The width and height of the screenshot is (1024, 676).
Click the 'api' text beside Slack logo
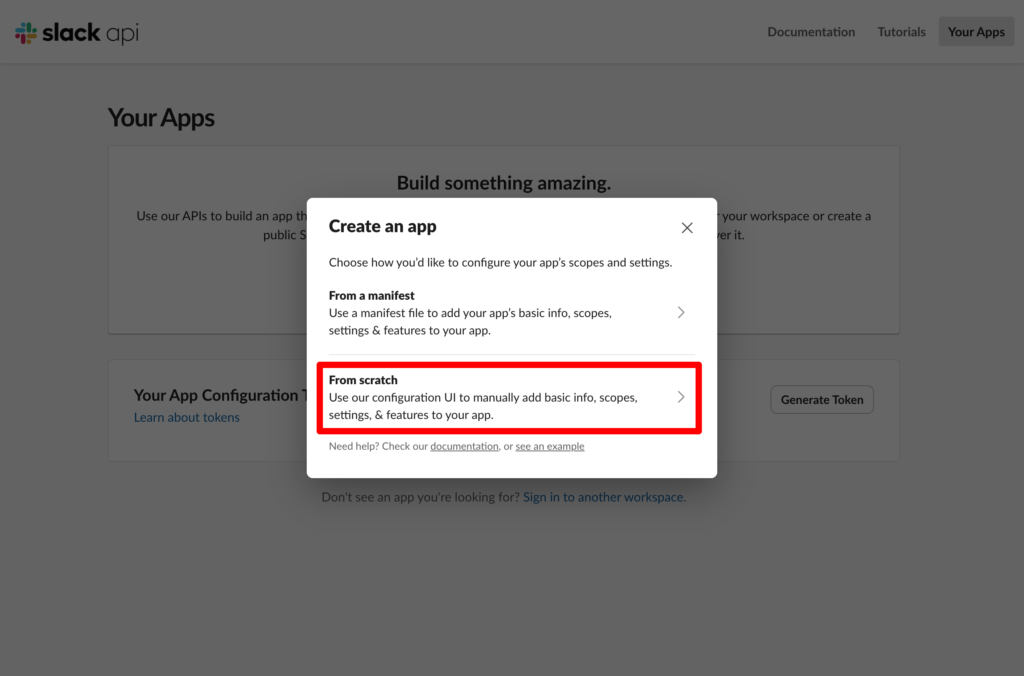coord(124,33)
